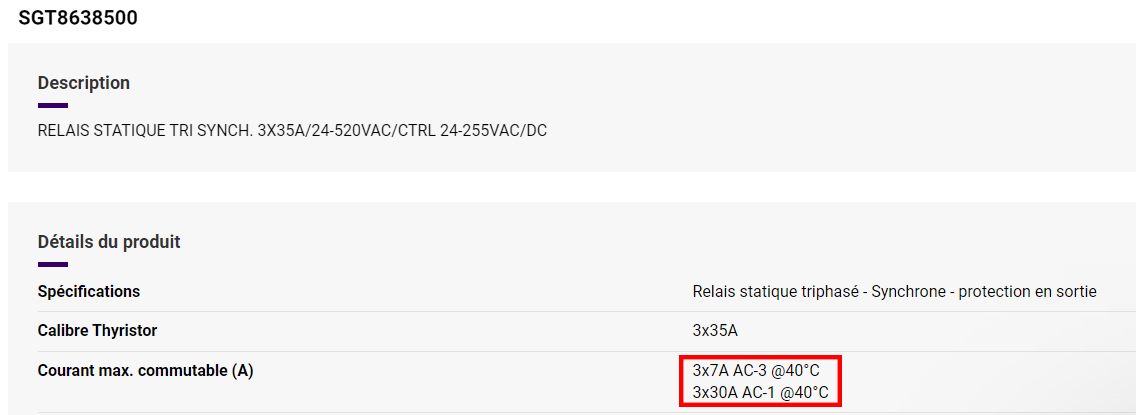This screenshot has height=415, width=1136.
Task: Click the 3x7A AC-3 @40°C line
Action: click(x=756, y=371)
